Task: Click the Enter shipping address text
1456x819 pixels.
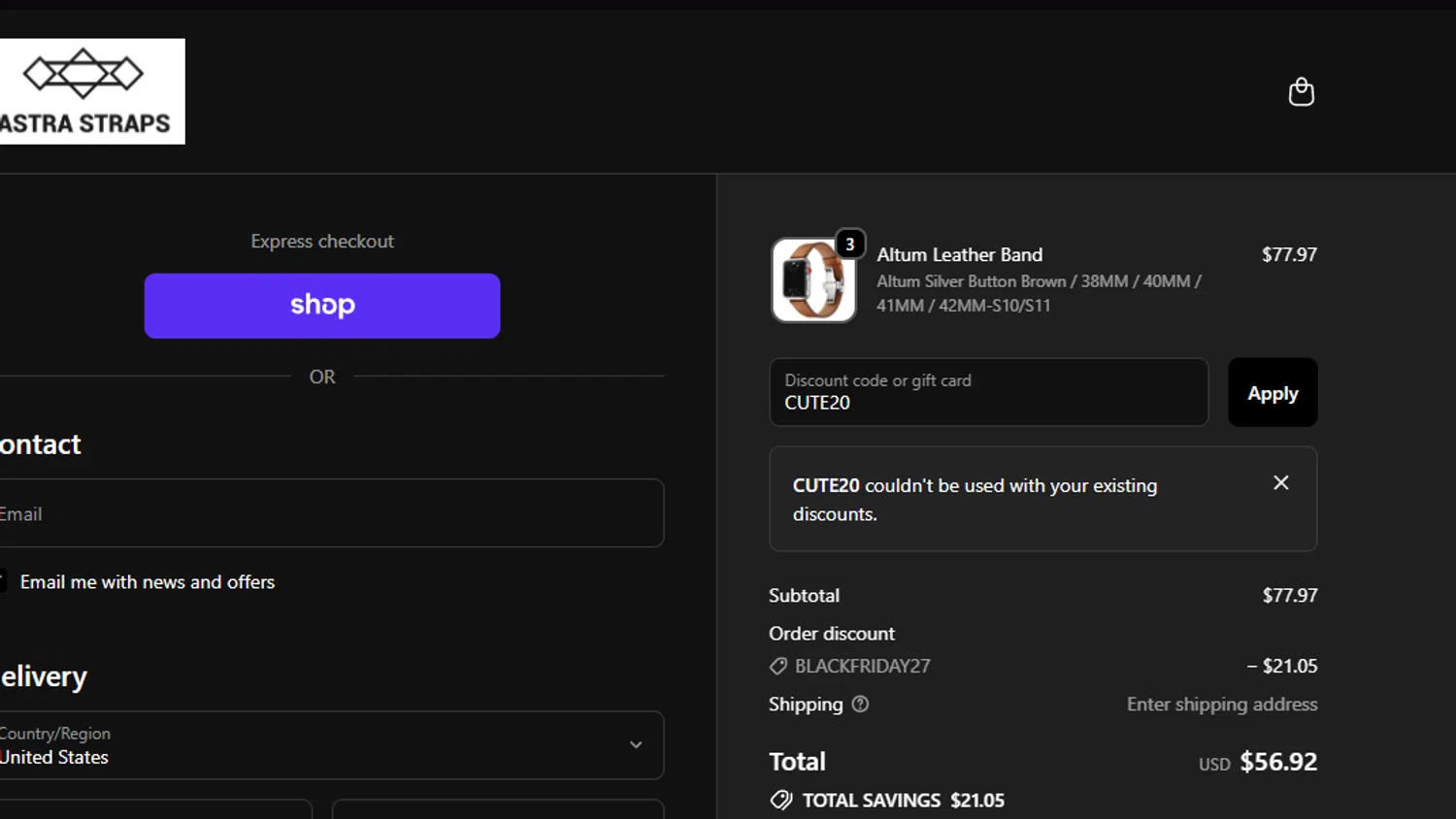Action: [1222, 704]
